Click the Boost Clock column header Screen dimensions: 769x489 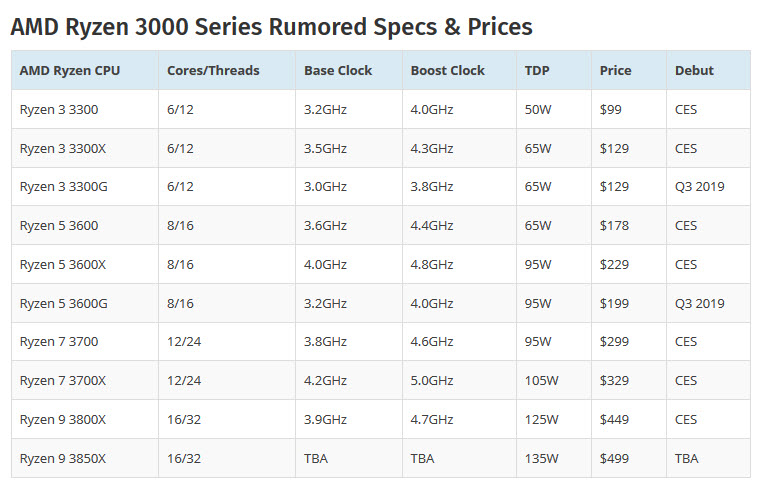pos(447,71)
